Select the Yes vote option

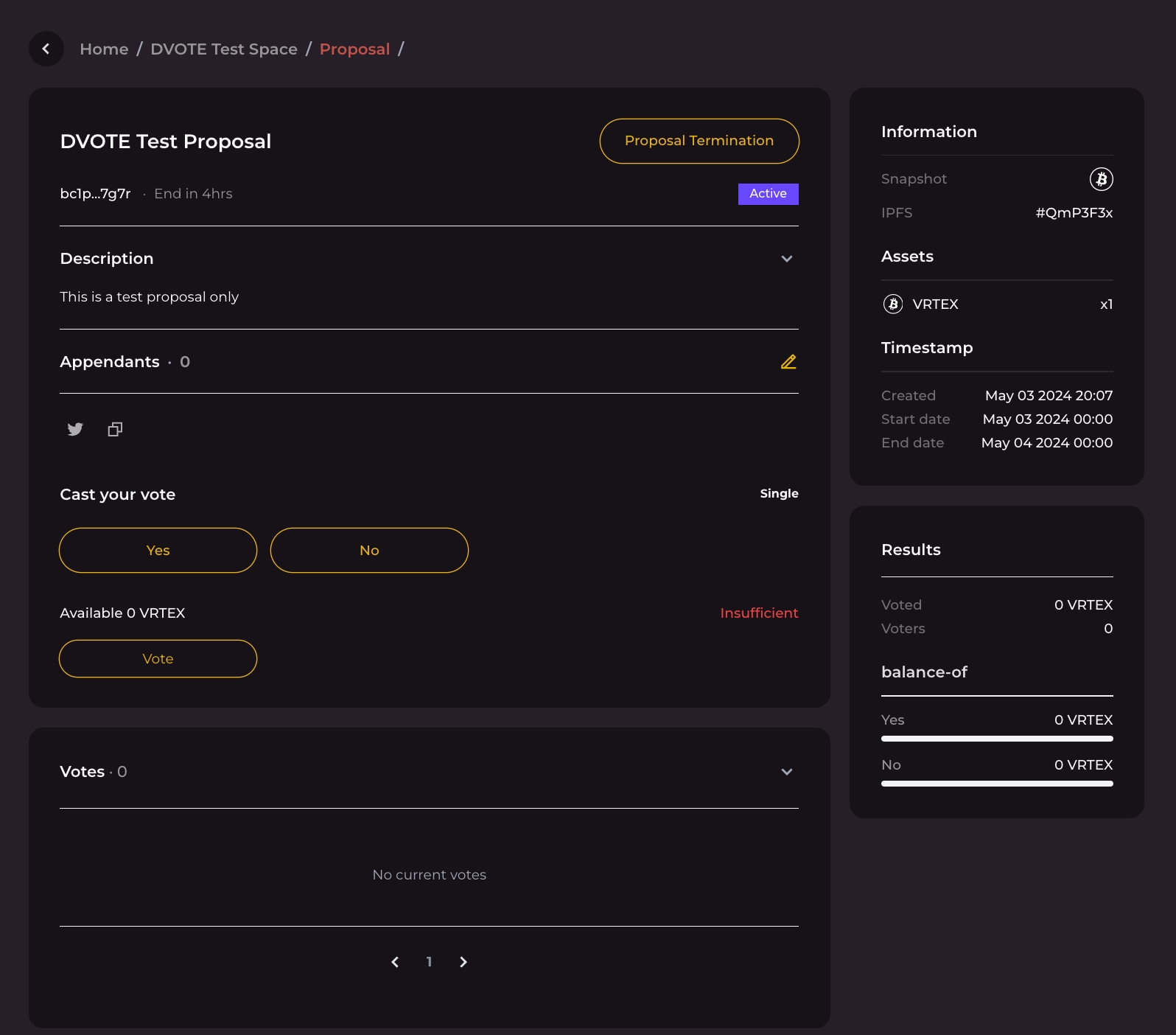click(x=158, y=551)
